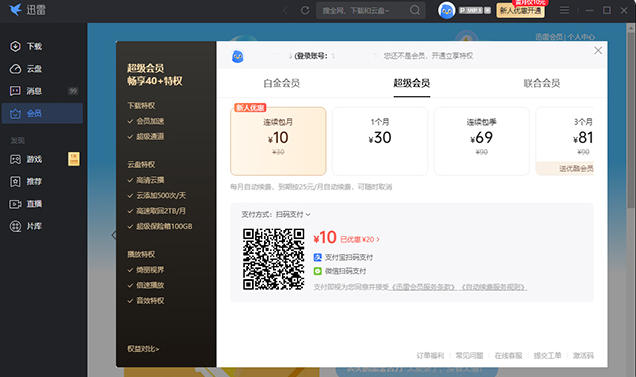
Task: Open the 自动续费服务规则 agreement link
Action: [x=493, y=287]
